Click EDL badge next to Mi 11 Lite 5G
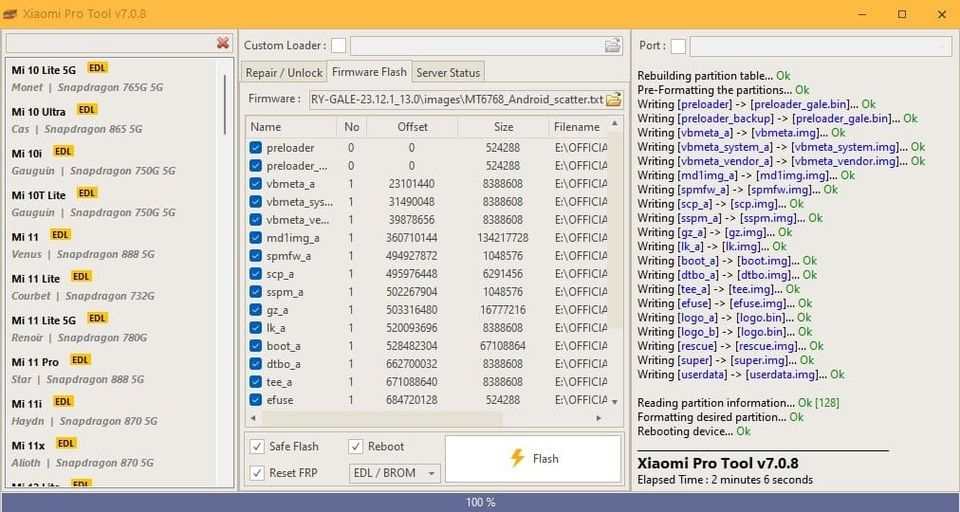This screenshot has height=512, width=960. (97, 318)
